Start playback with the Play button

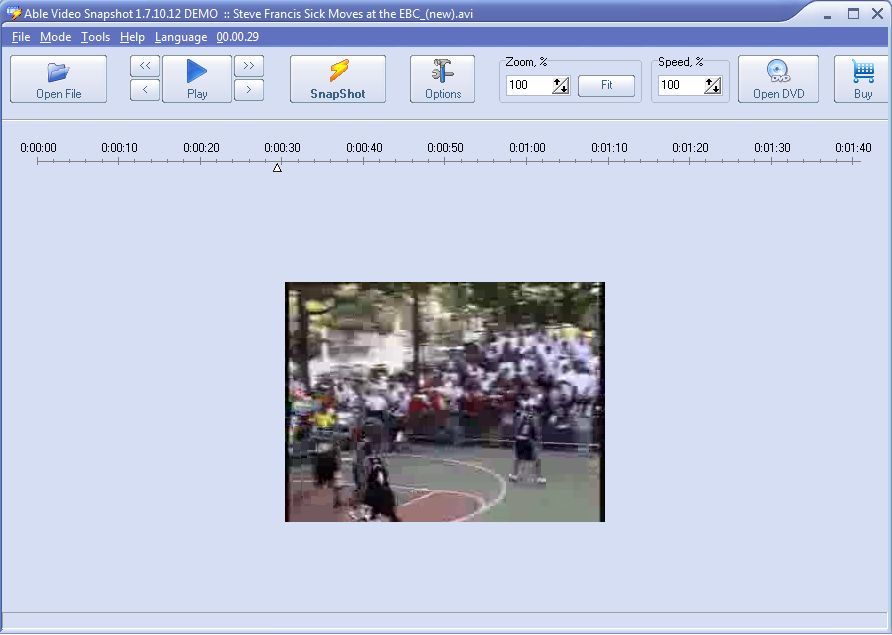point(196,79)
